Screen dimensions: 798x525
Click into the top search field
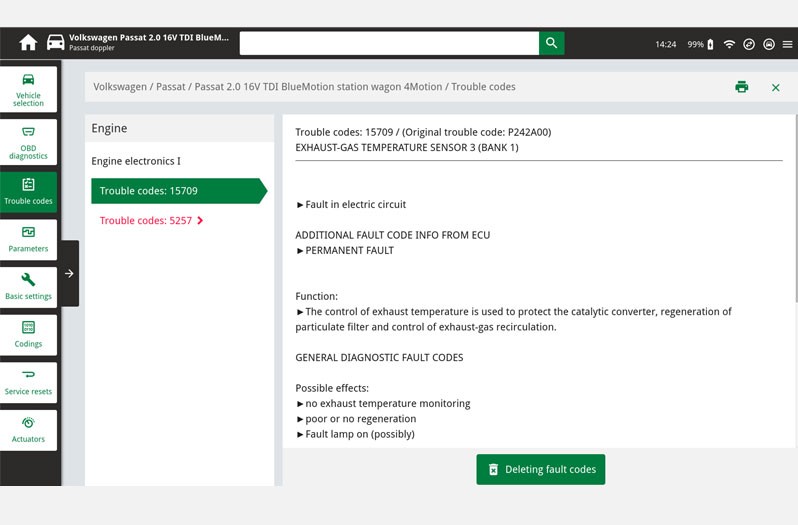[x=389, y=43]
